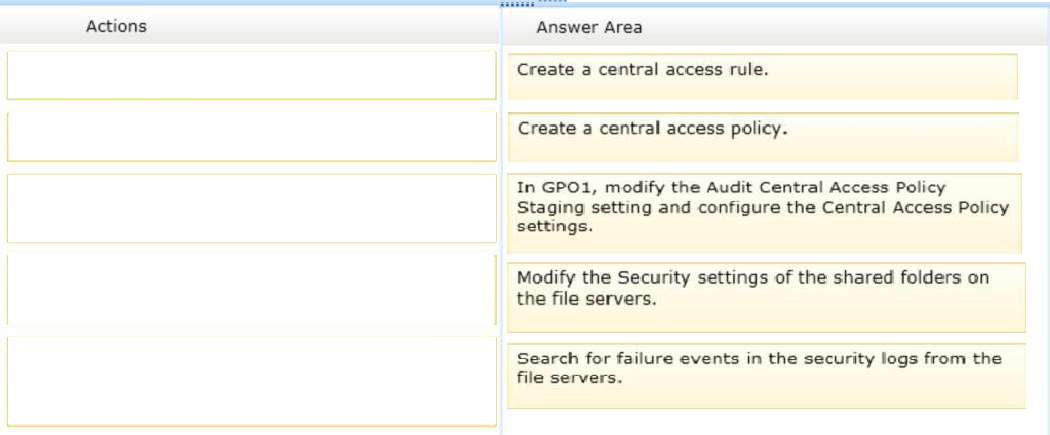Select "Modify the Security settings" answer item
This screenshot has width=1050, height=435.
[x=766, y=297]
